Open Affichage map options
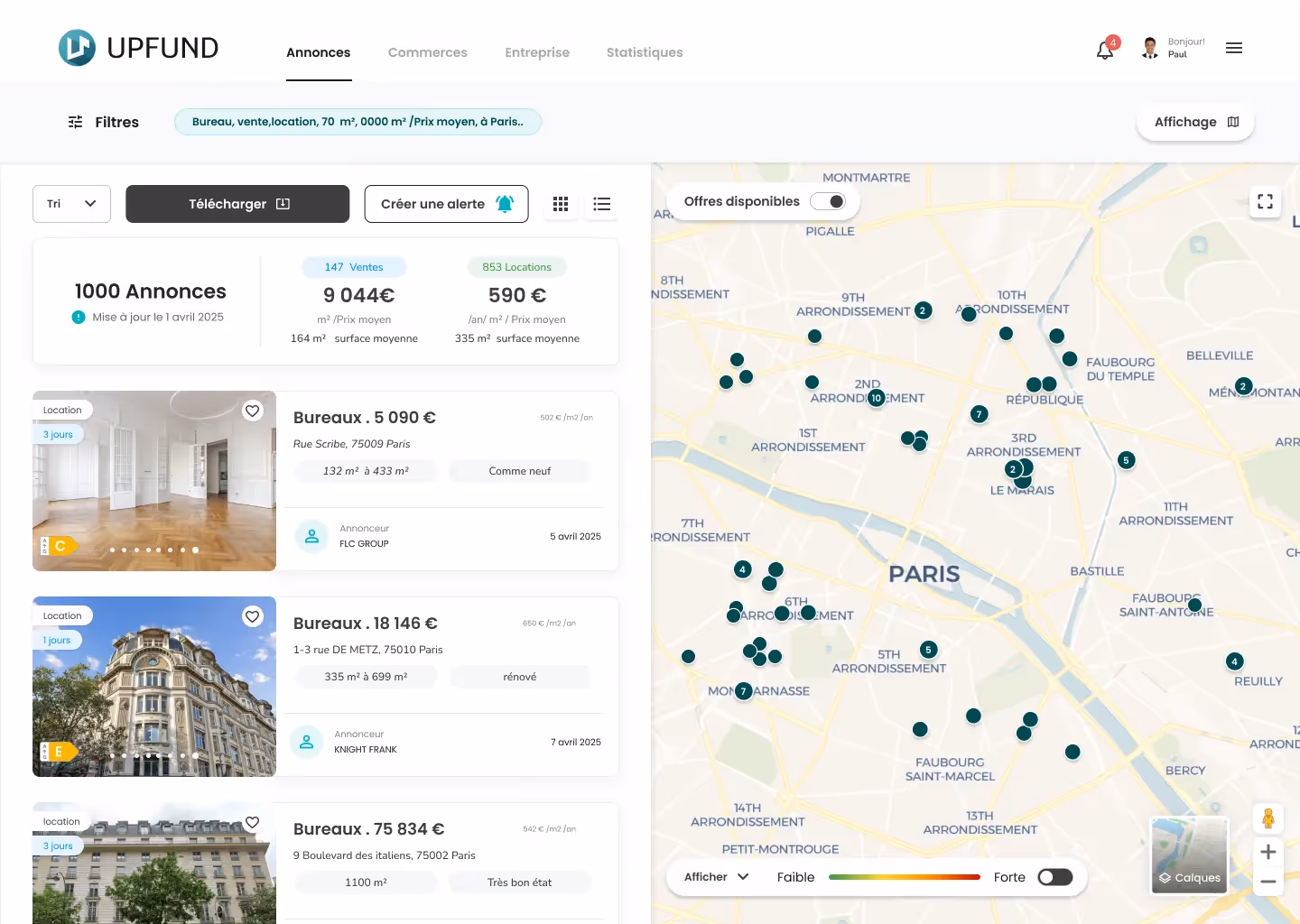Screen dimensions: 1300x924 (1196, 122)
